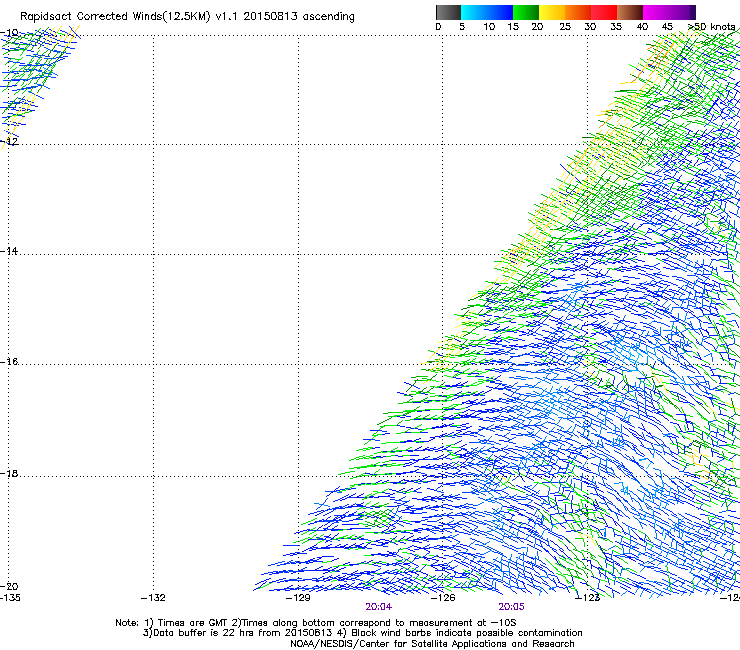Click the '0' label under the color scale

tap(438, 27)
